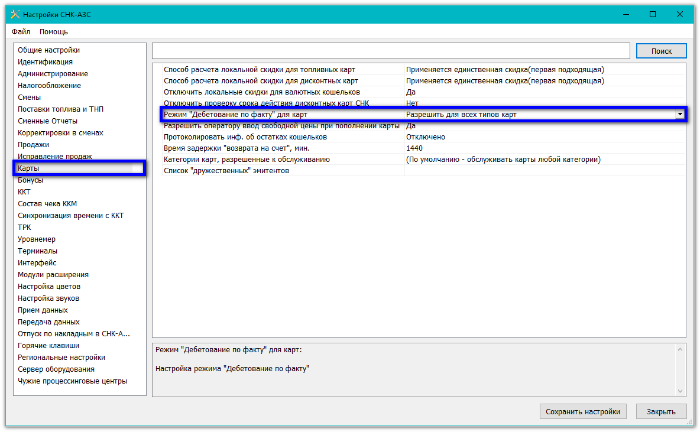
Task: Go to the Бонусы settings section
Action: coord(31,180)
